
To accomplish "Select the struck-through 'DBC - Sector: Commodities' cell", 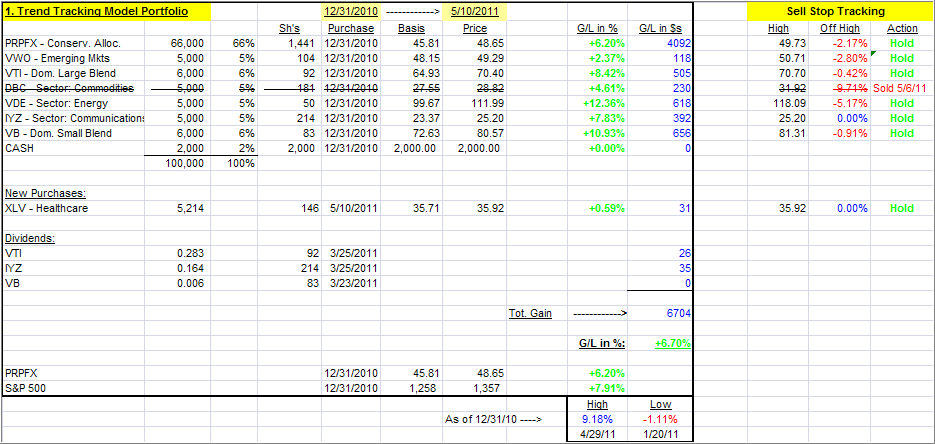I will point(73,88).
